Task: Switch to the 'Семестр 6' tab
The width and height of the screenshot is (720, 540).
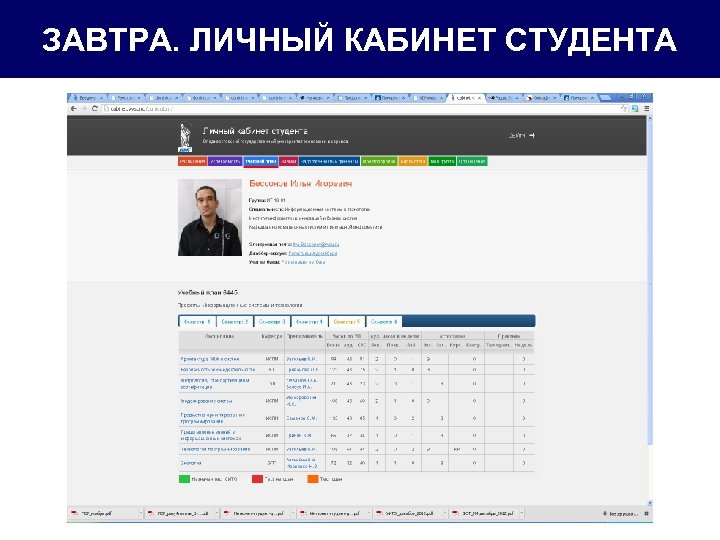Action: coord(384,321)
